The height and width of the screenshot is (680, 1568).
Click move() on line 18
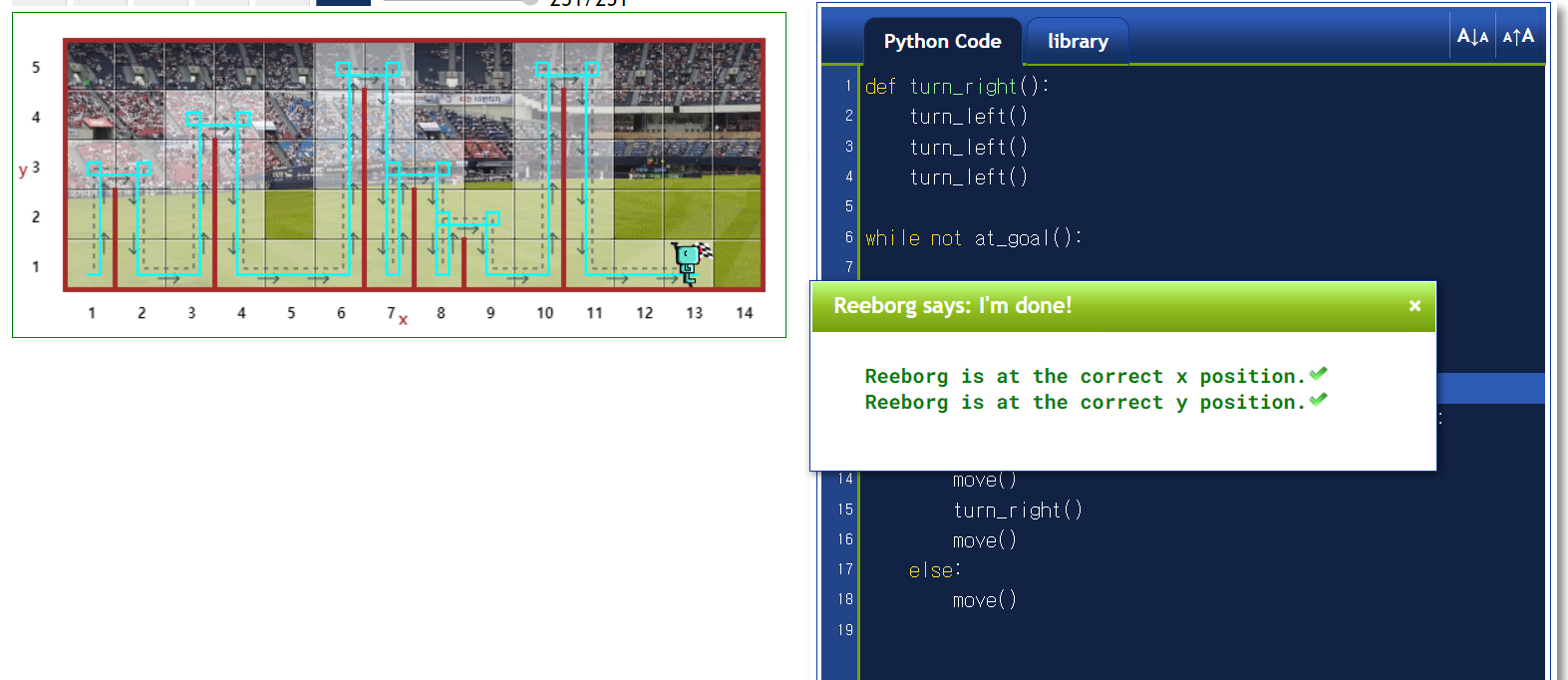pos(984,600)
